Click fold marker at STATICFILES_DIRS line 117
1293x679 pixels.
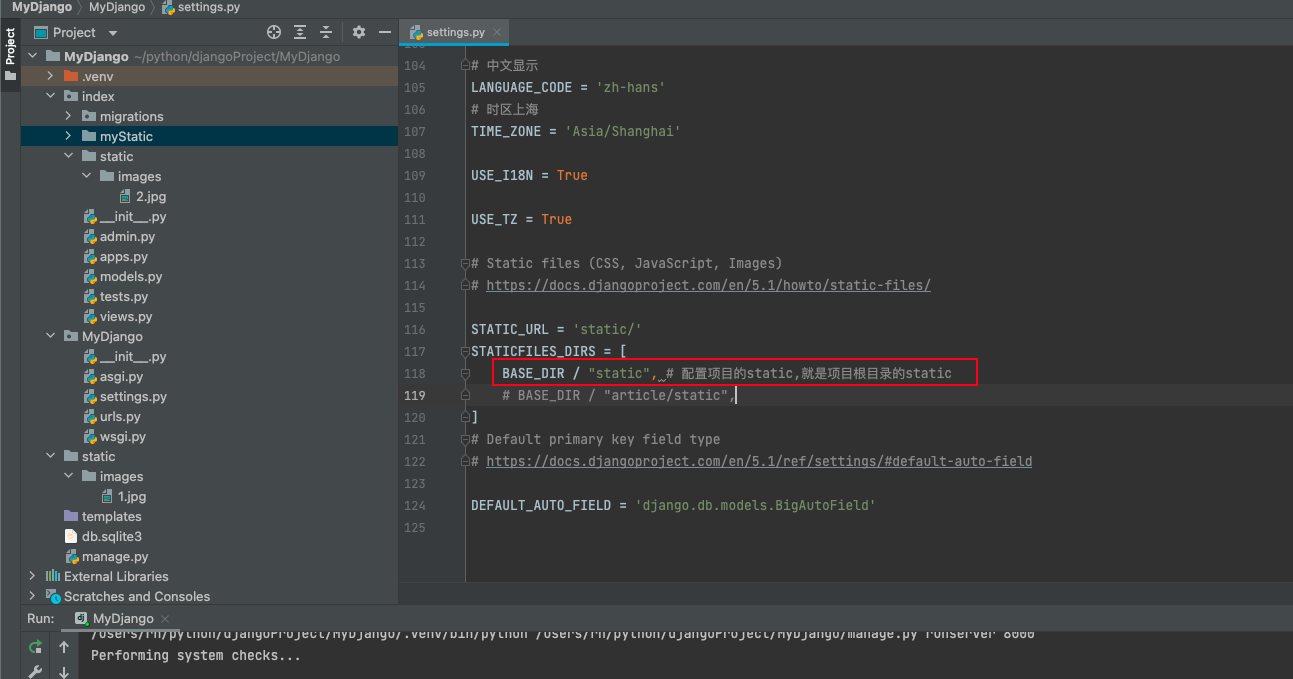[464, 351]
